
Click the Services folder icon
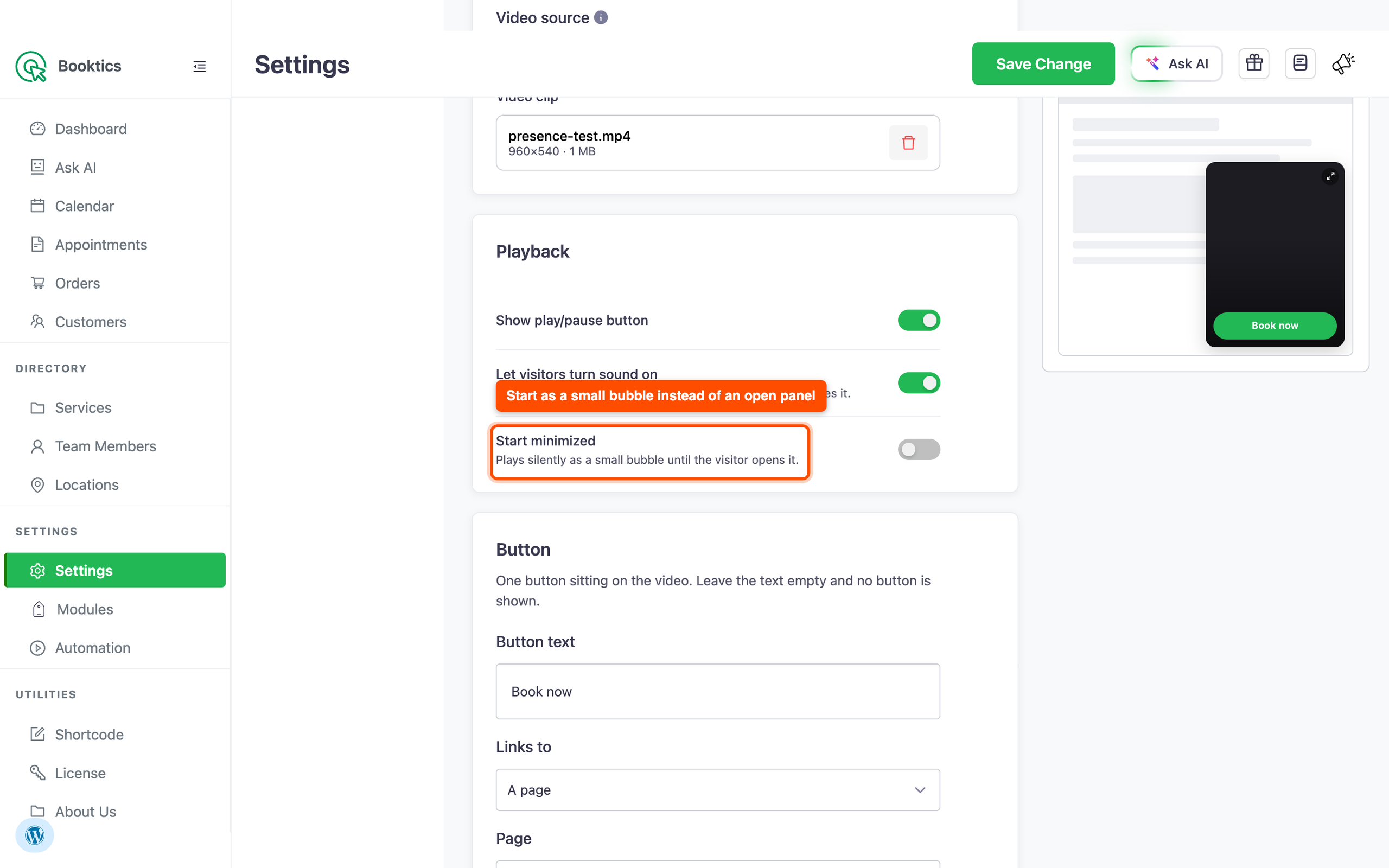tap(37, 407)
